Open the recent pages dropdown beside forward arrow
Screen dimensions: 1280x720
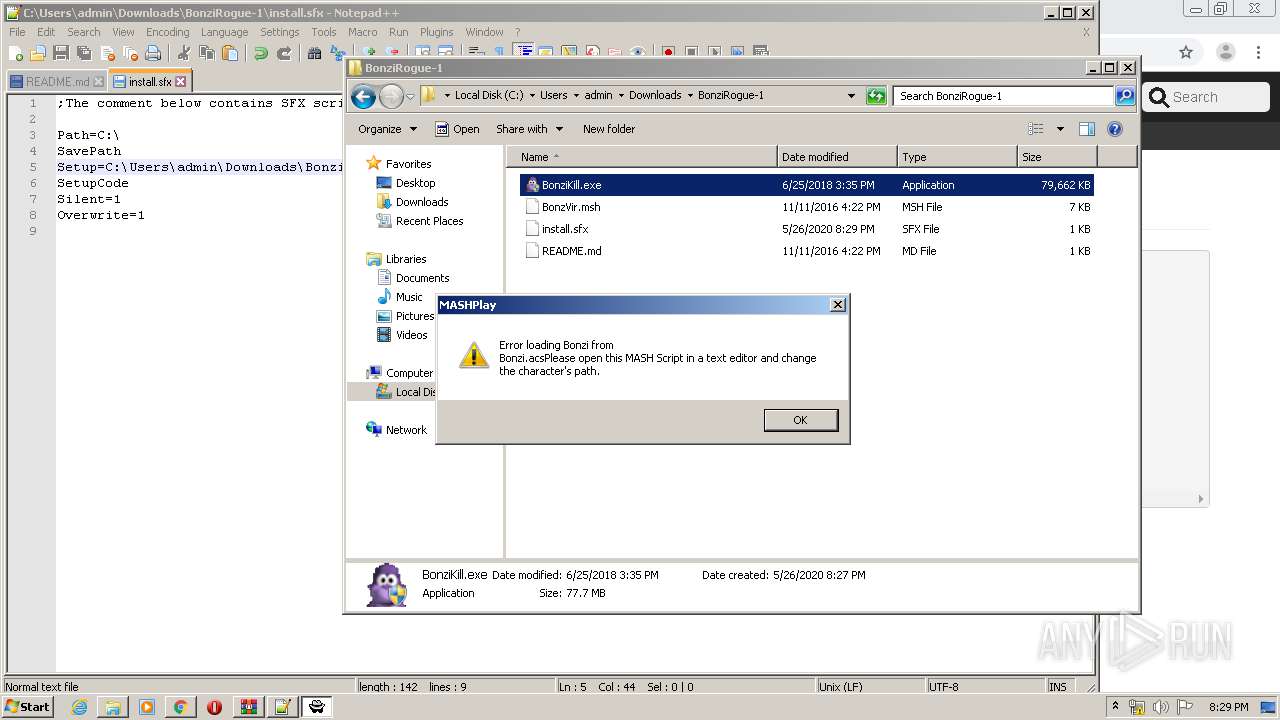click(x=410, y=97)
